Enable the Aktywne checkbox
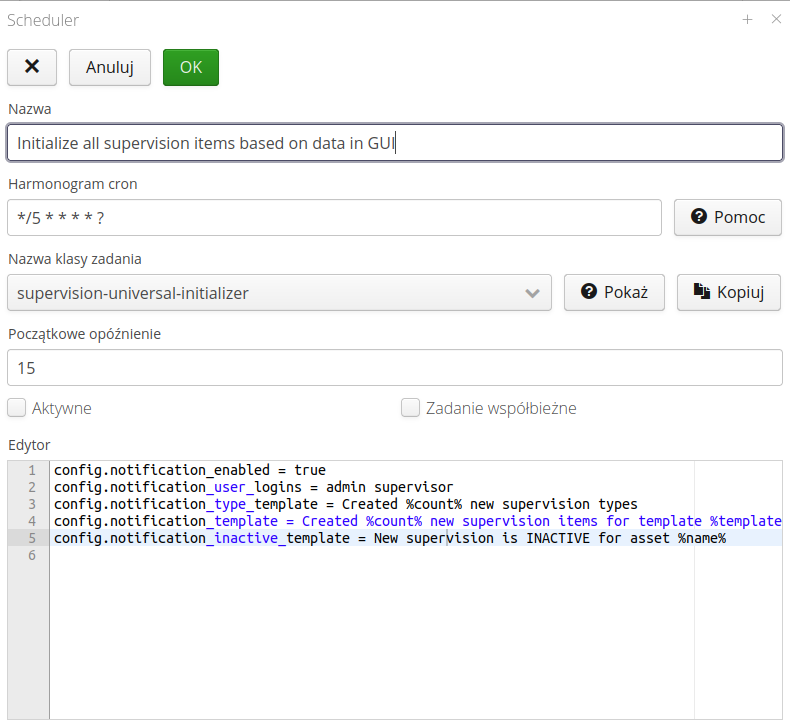Viewport: 790px width, 726px height. click(17, 408)
